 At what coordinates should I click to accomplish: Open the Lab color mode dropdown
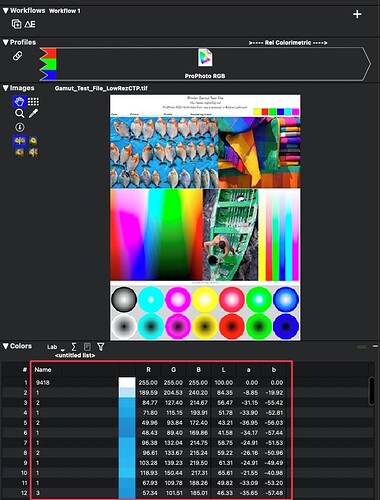(54, 347)
